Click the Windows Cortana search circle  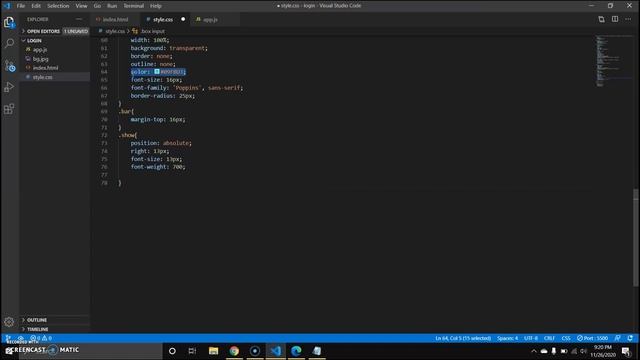[x=172, y=351]
